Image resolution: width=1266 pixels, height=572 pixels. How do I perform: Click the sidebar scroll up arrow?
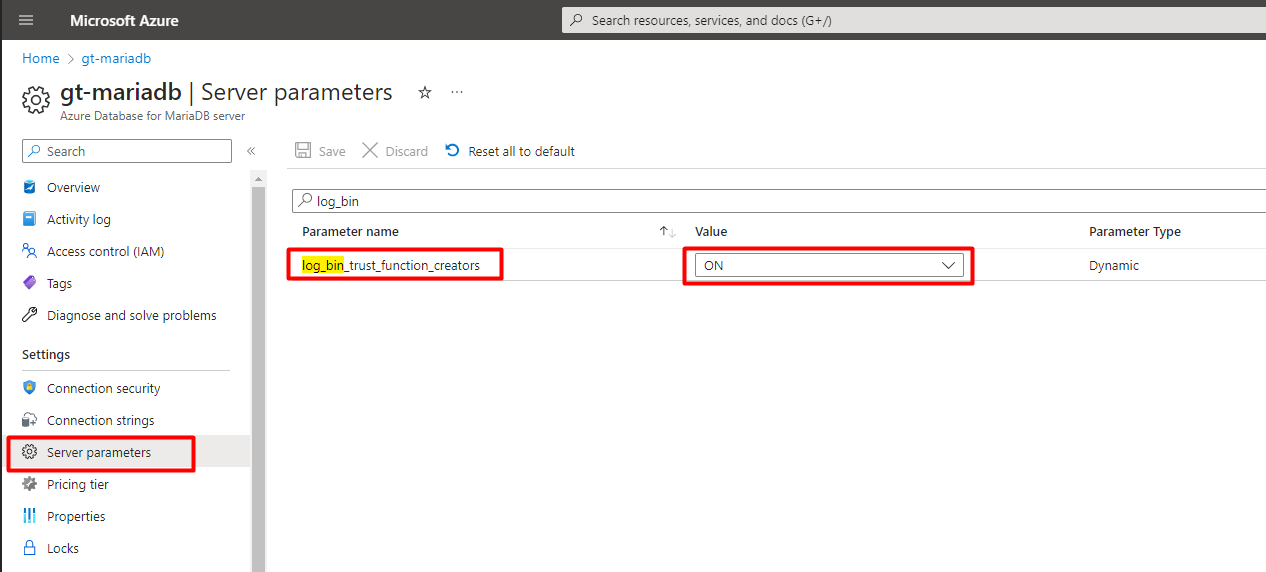click(259, 178)
